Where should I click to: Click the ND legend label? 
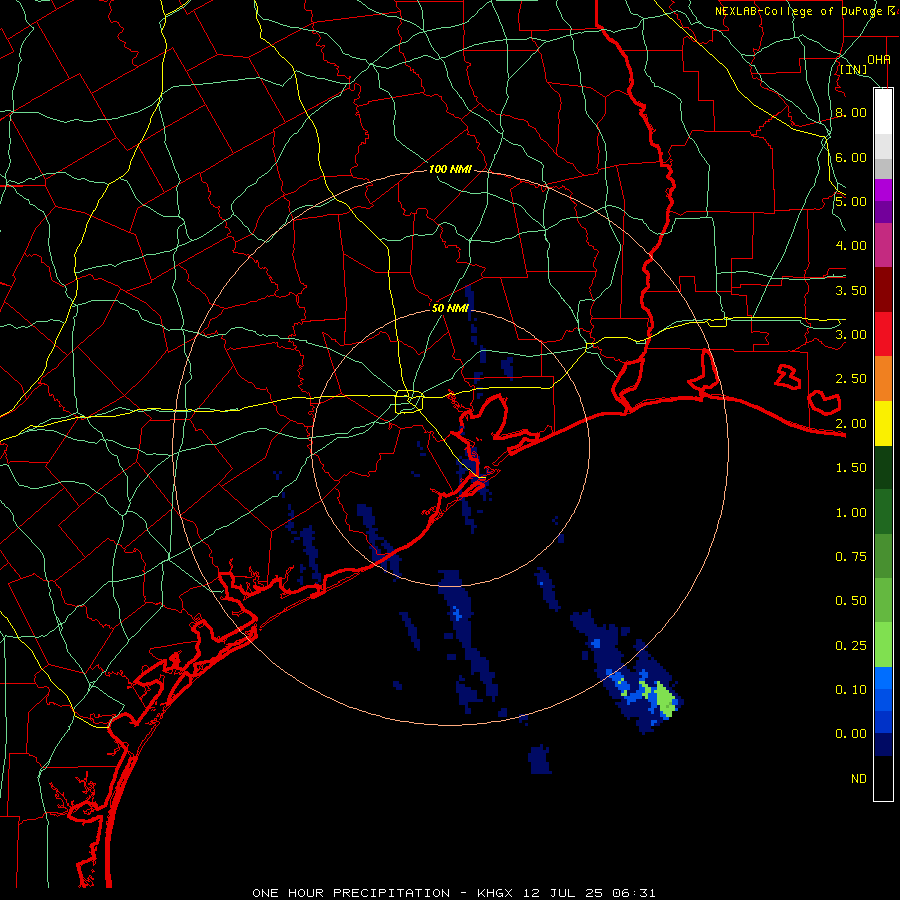859,779
